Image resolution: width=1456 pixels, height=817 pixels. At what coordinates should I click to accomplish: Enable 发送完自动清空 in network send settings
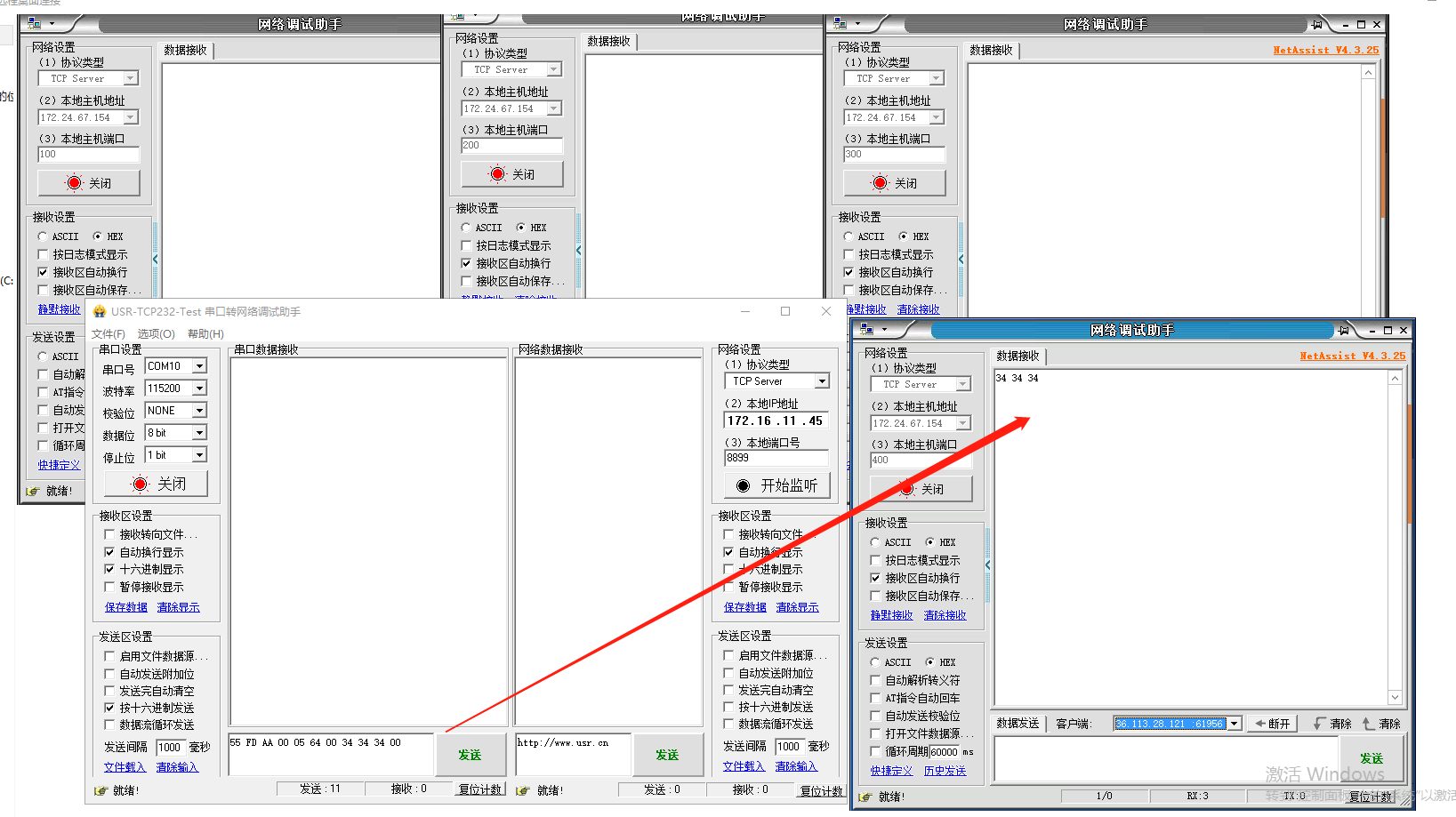(728, 690)
